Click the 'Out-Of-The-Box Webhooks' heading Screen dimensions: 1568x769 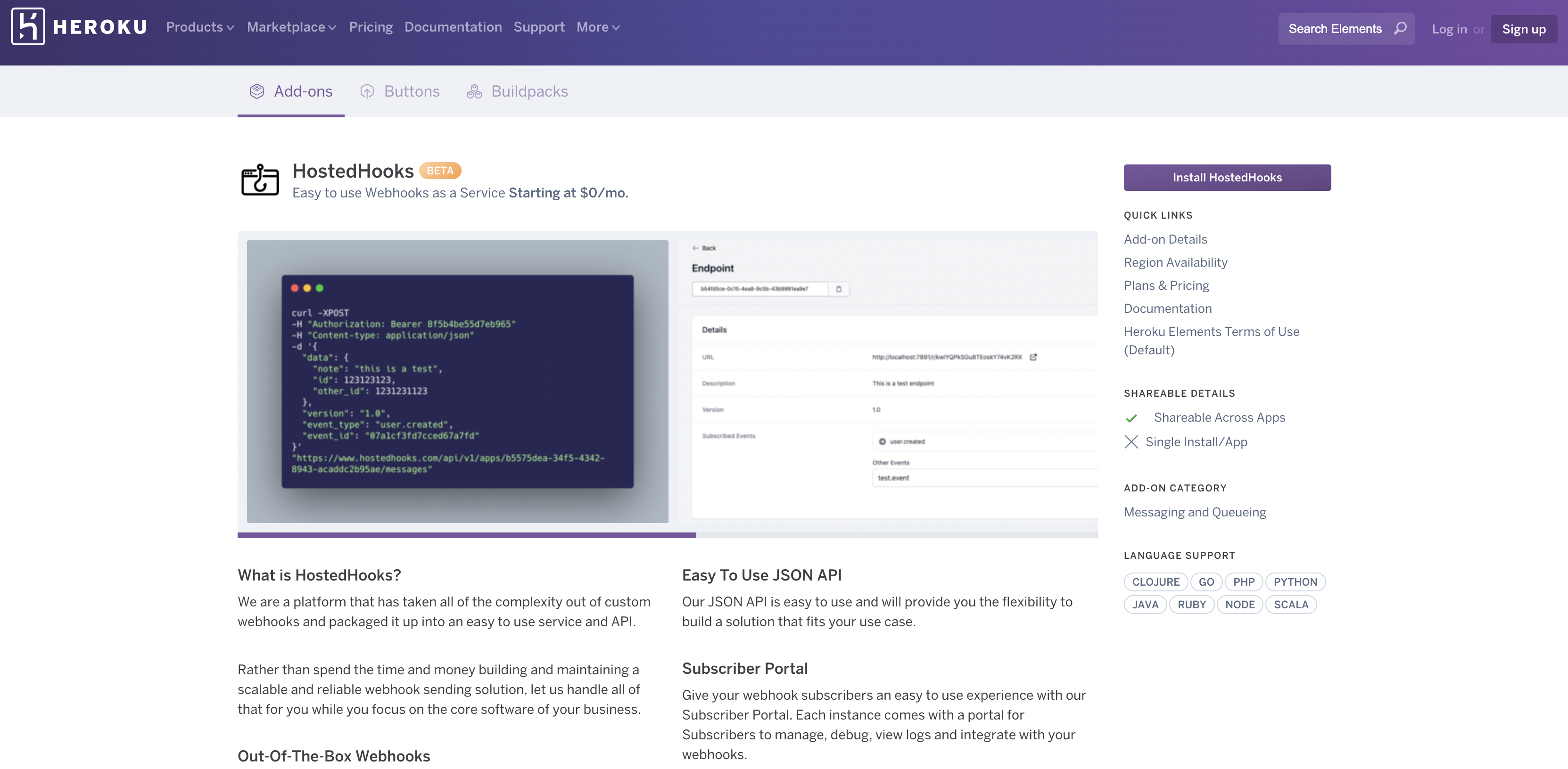(334, 756)
